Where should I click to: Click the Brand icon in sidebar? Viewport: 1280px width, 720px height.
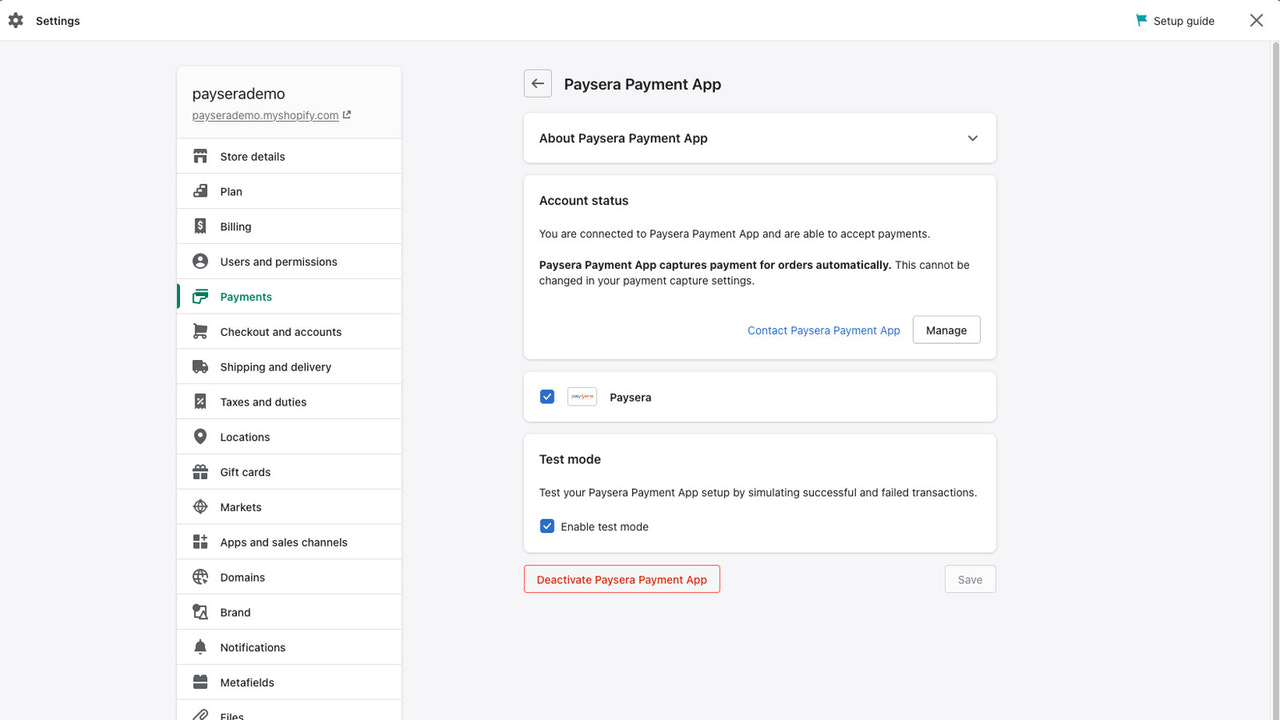200,611
